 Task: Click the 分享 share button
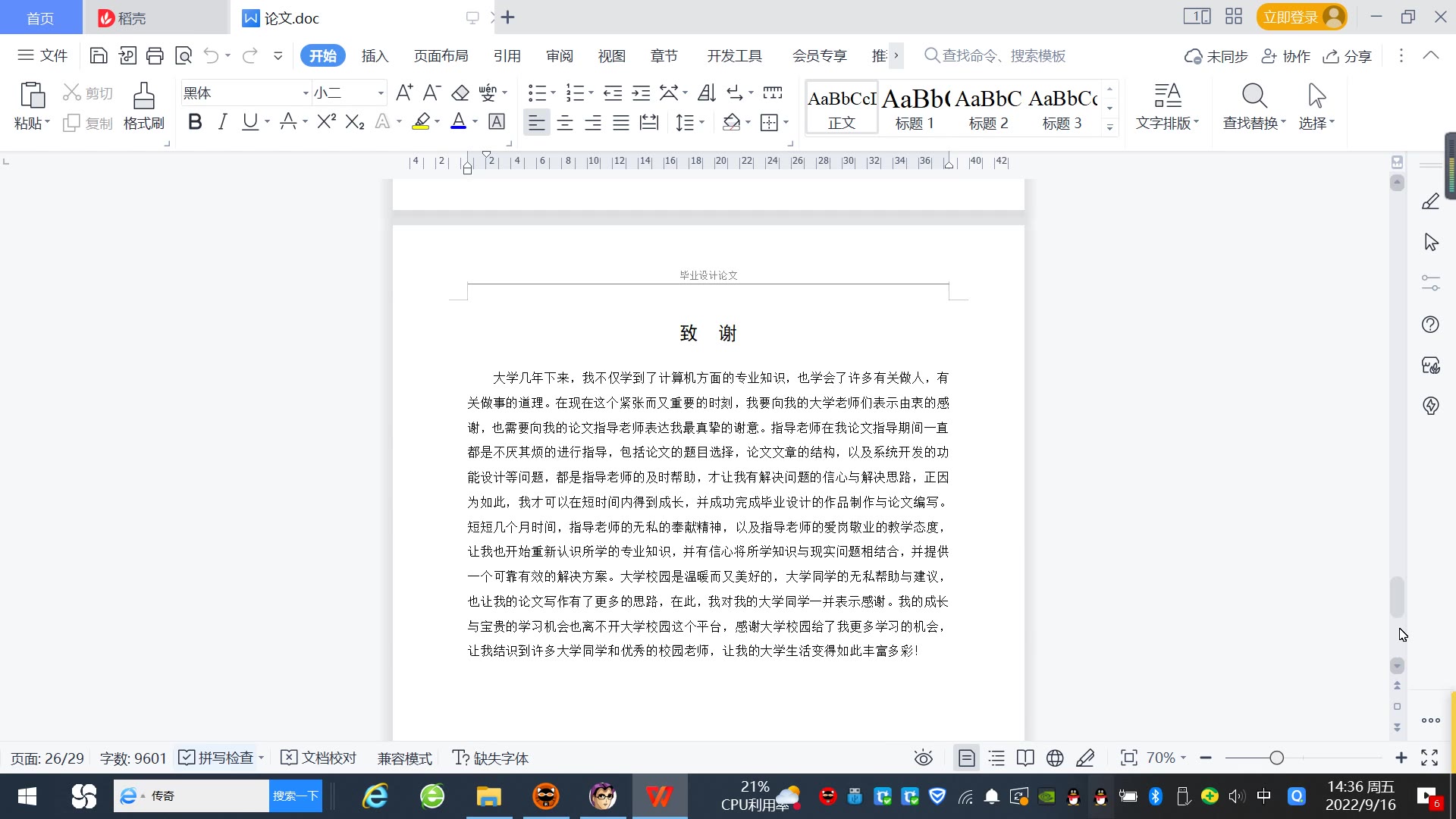pyautogui.click(x=1348, y=55)
